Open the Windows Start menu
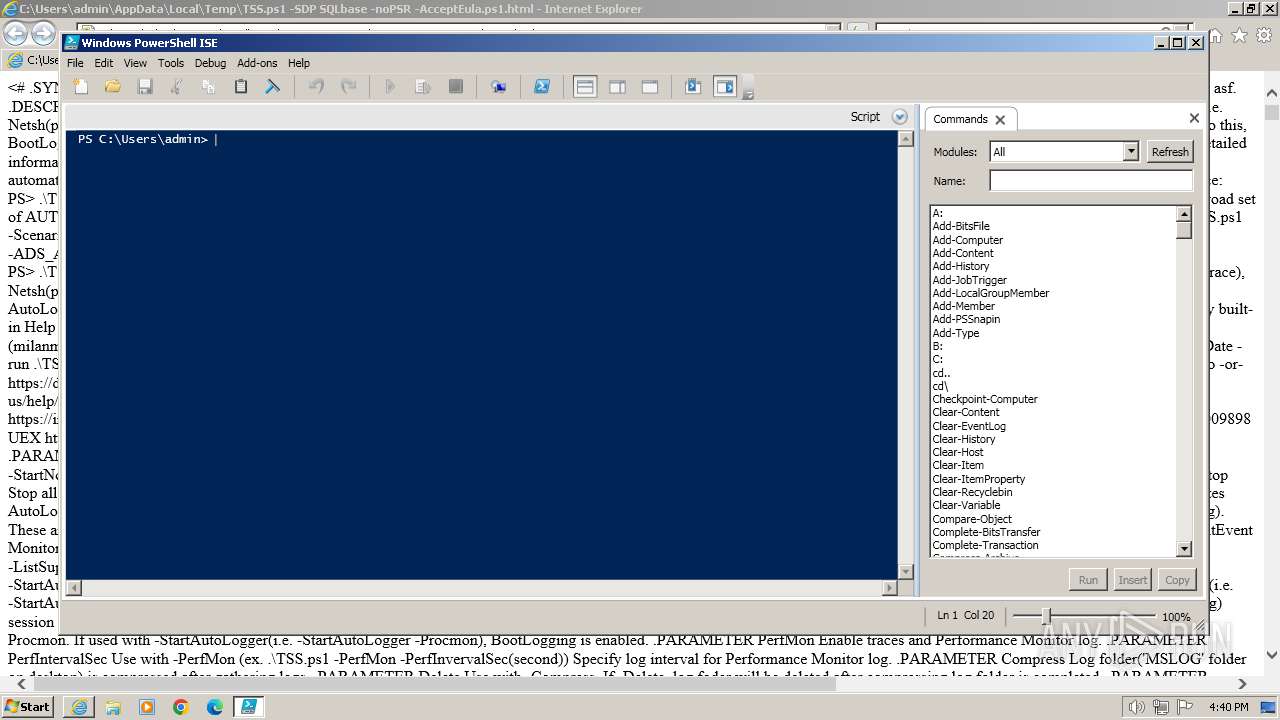 click(x=28, y=706)
